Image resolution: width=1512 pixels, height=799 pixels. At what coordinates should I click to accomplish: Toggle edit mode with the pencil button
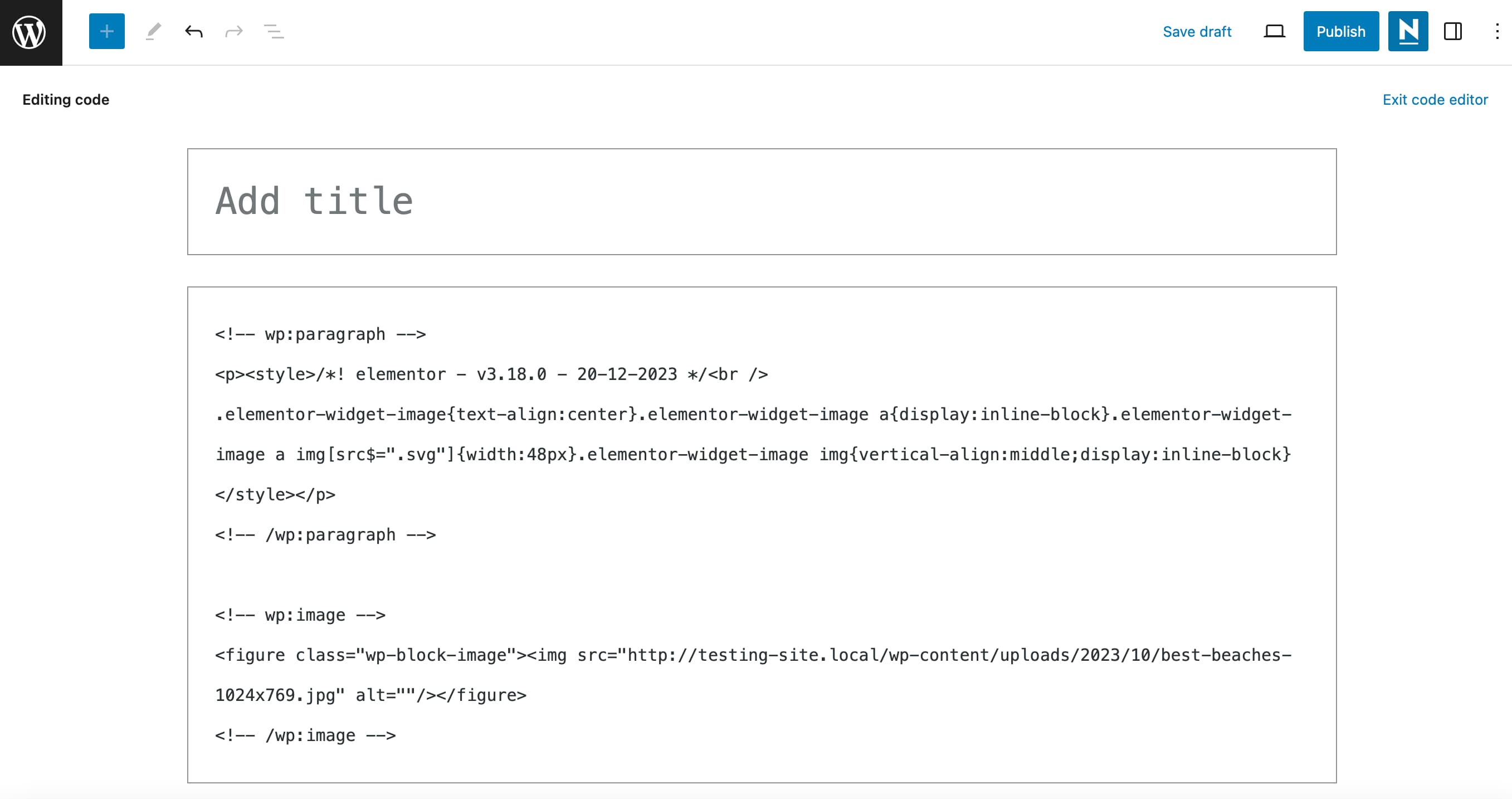coord(153,31)
